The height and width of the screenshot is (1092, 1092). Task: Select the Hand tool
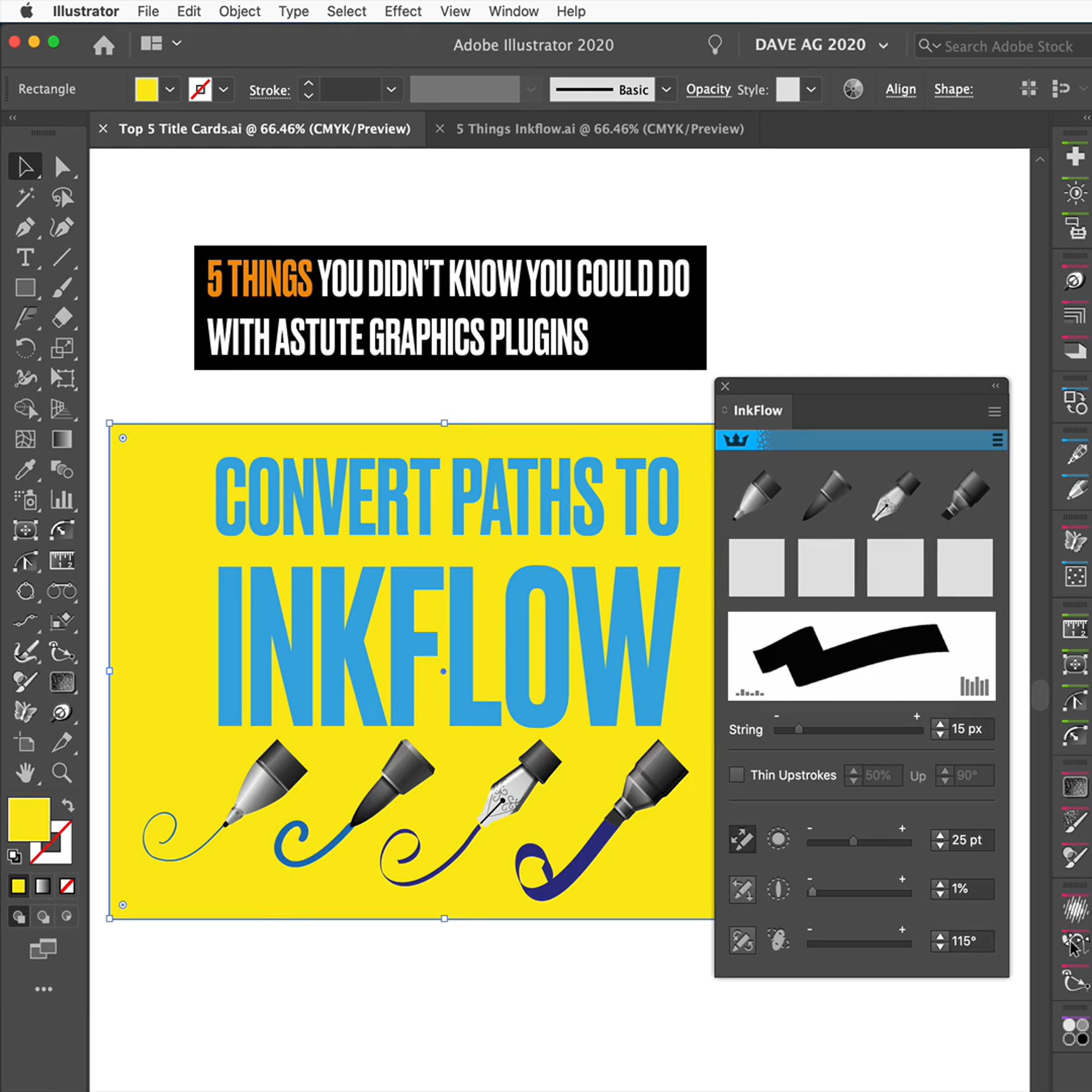point(25,772)
